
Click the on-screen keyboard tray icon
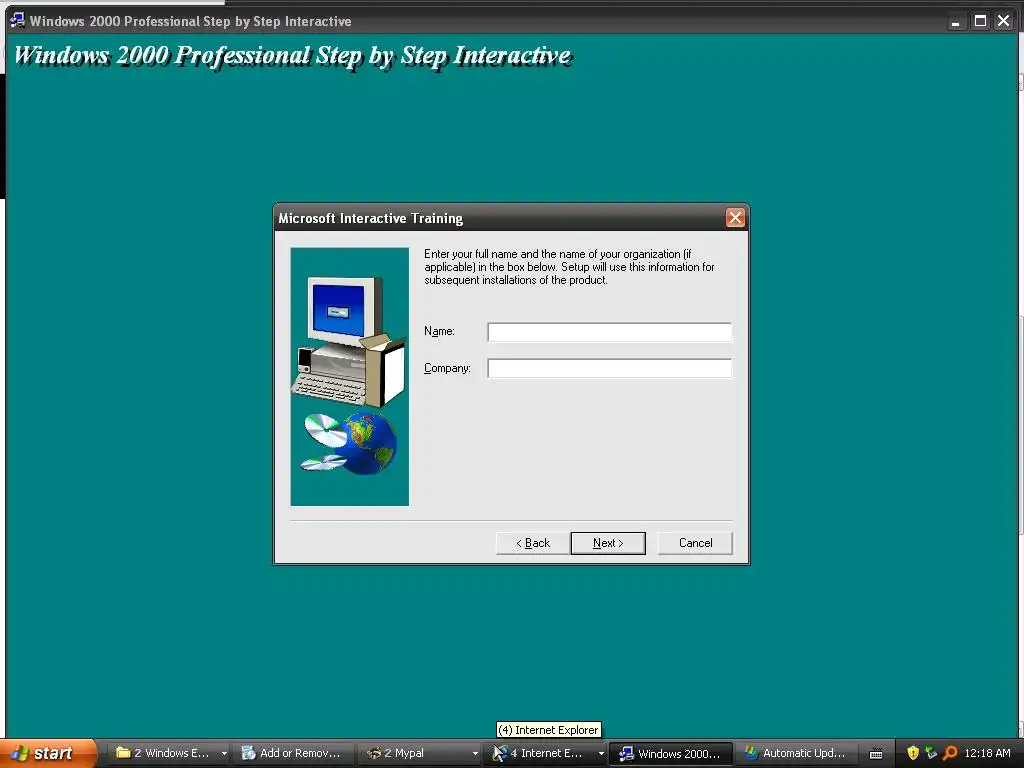(876, 754)
